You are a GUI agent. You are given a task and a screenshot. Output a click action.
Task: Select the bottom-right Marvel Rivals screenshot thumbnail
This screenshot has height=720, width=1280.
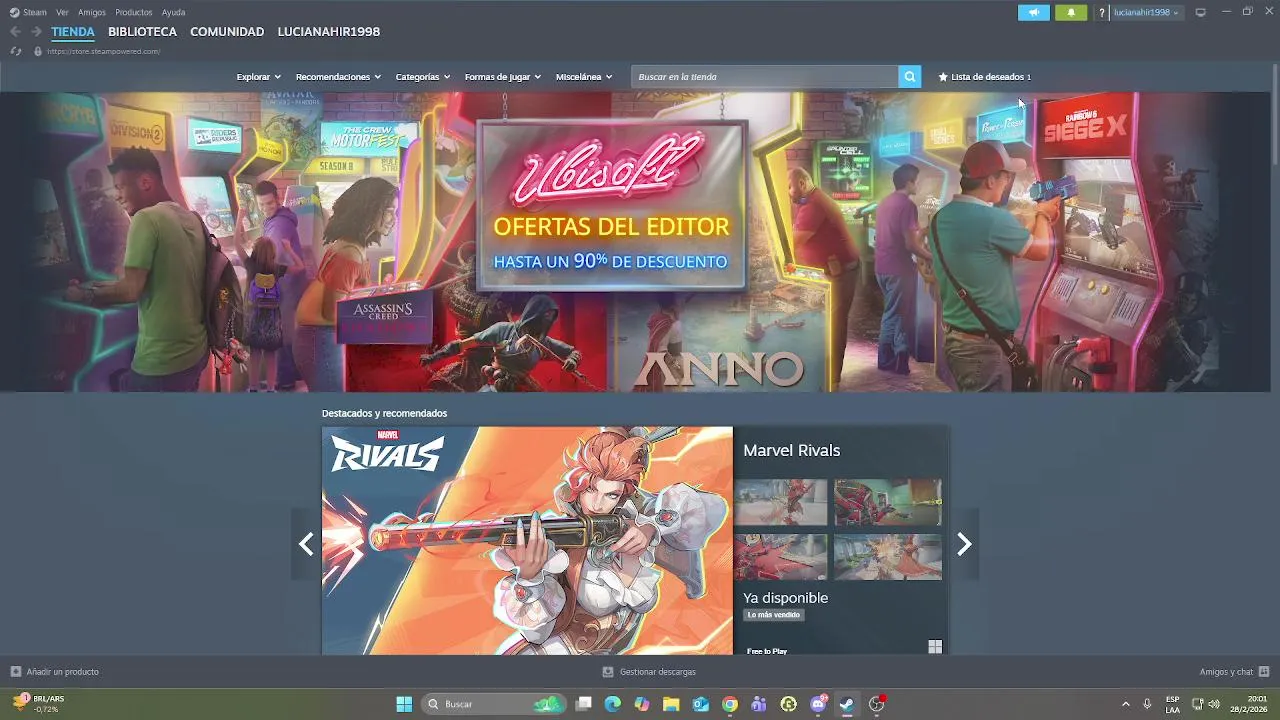click(888, 557)
